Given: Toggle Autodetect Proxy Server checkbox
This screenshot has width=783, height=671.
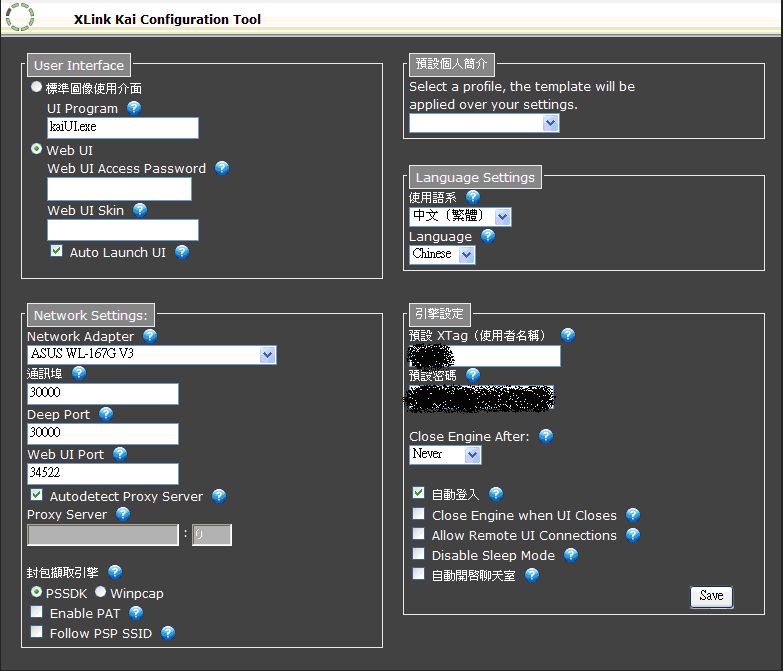Looking at the screenshot, I should coord(36,495).
